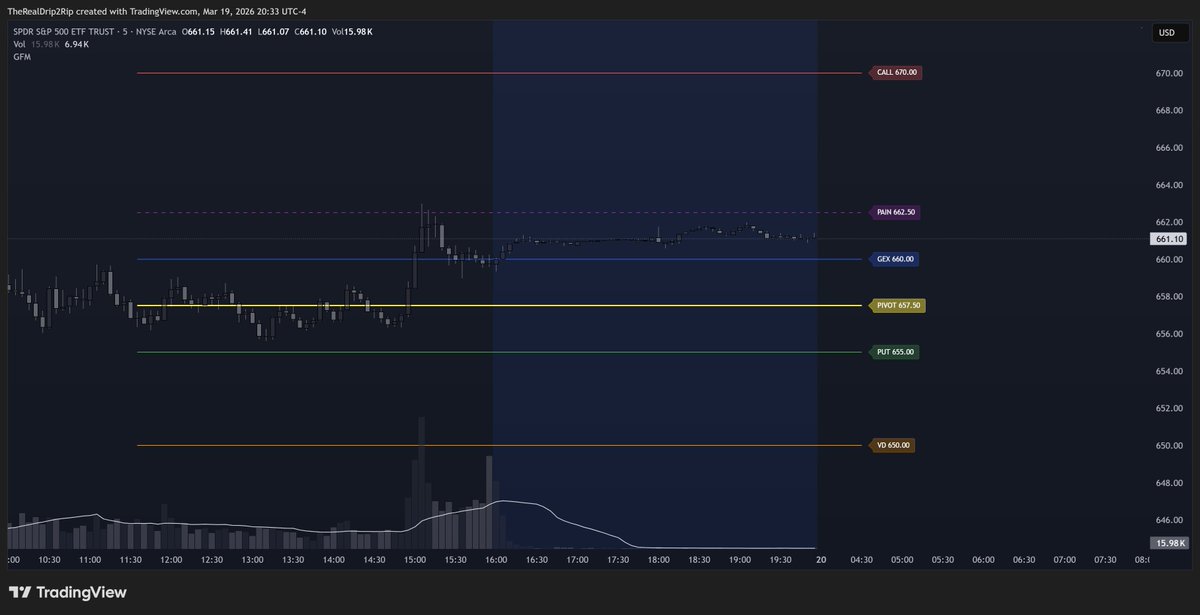
Task: Click the PUT 655.00 green label
Action: (894, 352)
